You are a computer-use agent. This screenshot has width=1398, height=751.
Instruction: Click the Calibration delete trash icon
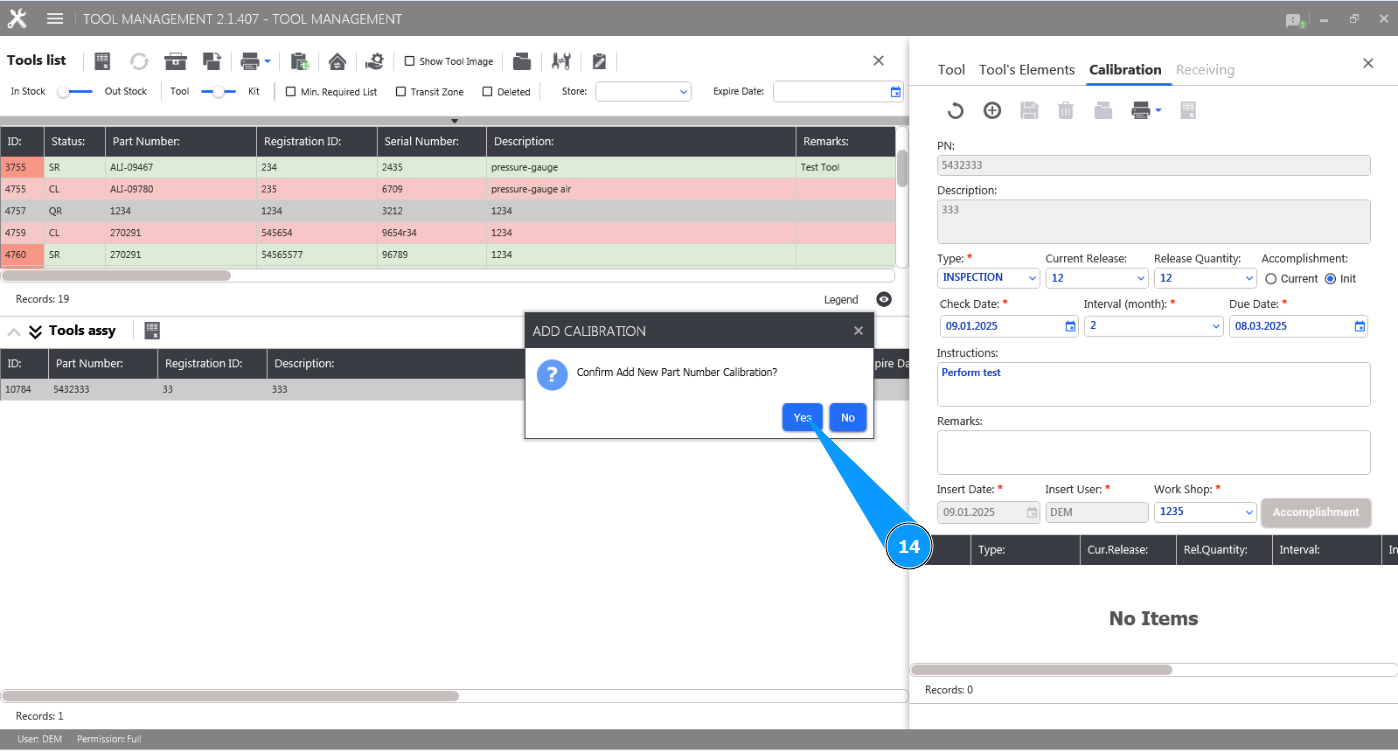coord(1066,111)
